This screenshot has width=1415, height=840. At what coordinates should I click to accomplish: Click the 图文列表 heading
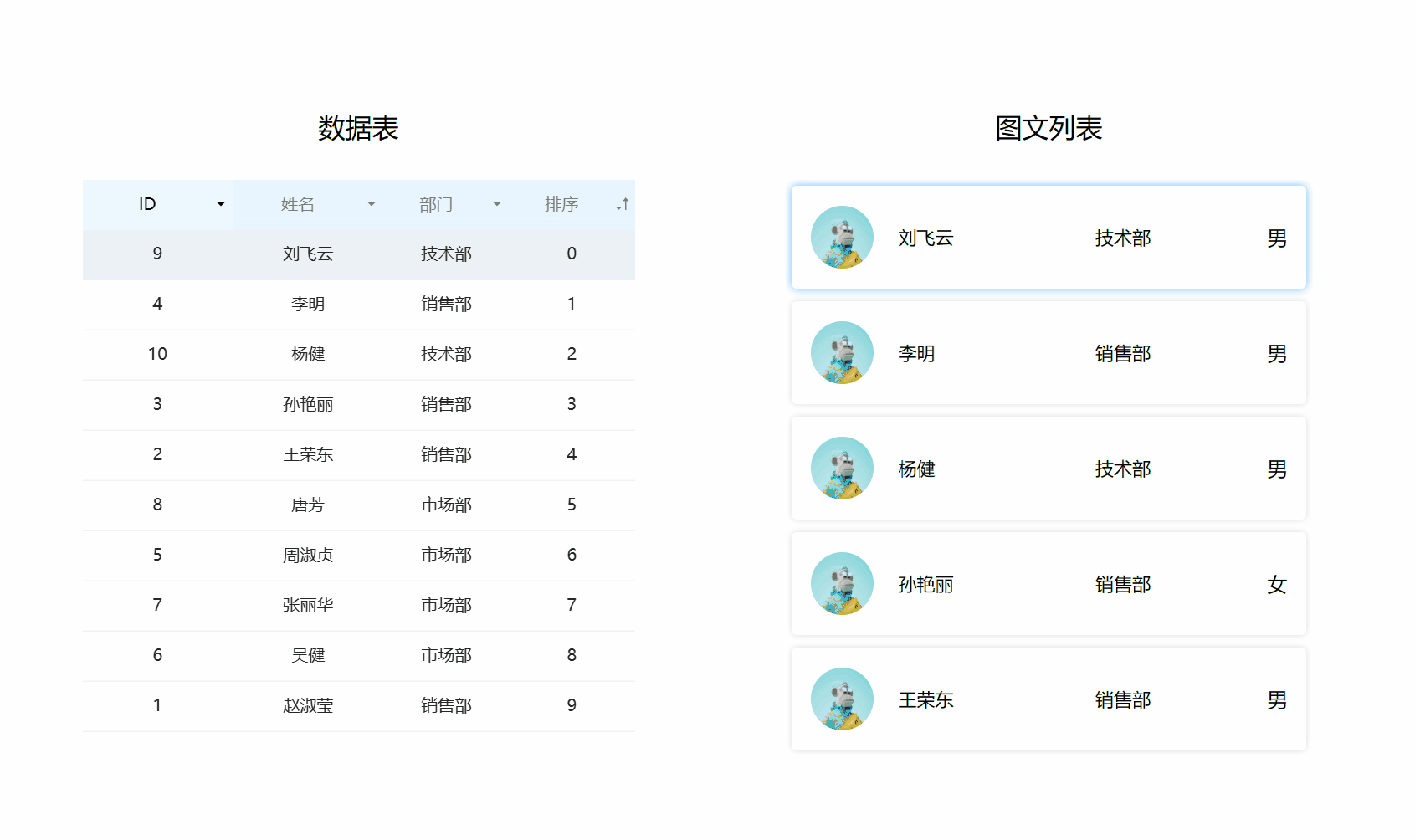pyautogui.click(x=1048, y=129)
